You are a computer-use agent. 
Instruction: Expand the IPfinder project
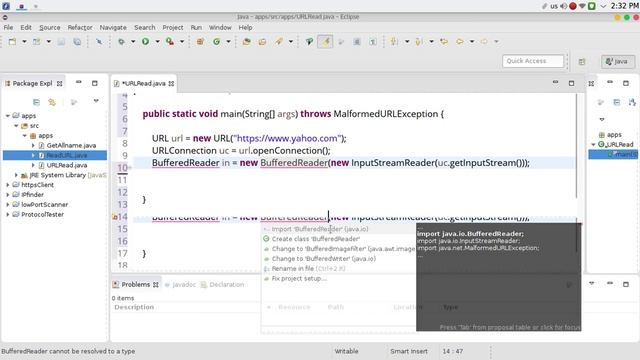[x=8, y=195]
